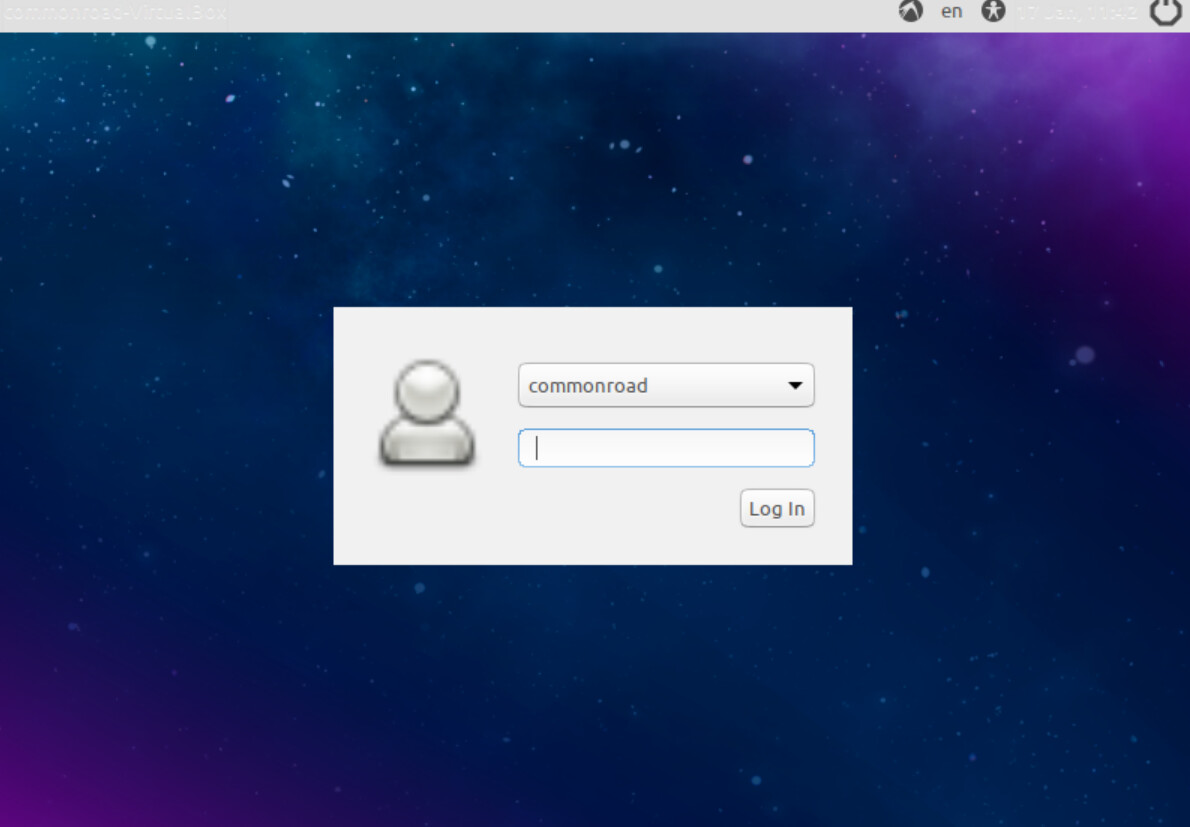This screenshot has height=827, width=1190.
Task: Show shutdown options via the power symbol
Action: coord(1165,12)
